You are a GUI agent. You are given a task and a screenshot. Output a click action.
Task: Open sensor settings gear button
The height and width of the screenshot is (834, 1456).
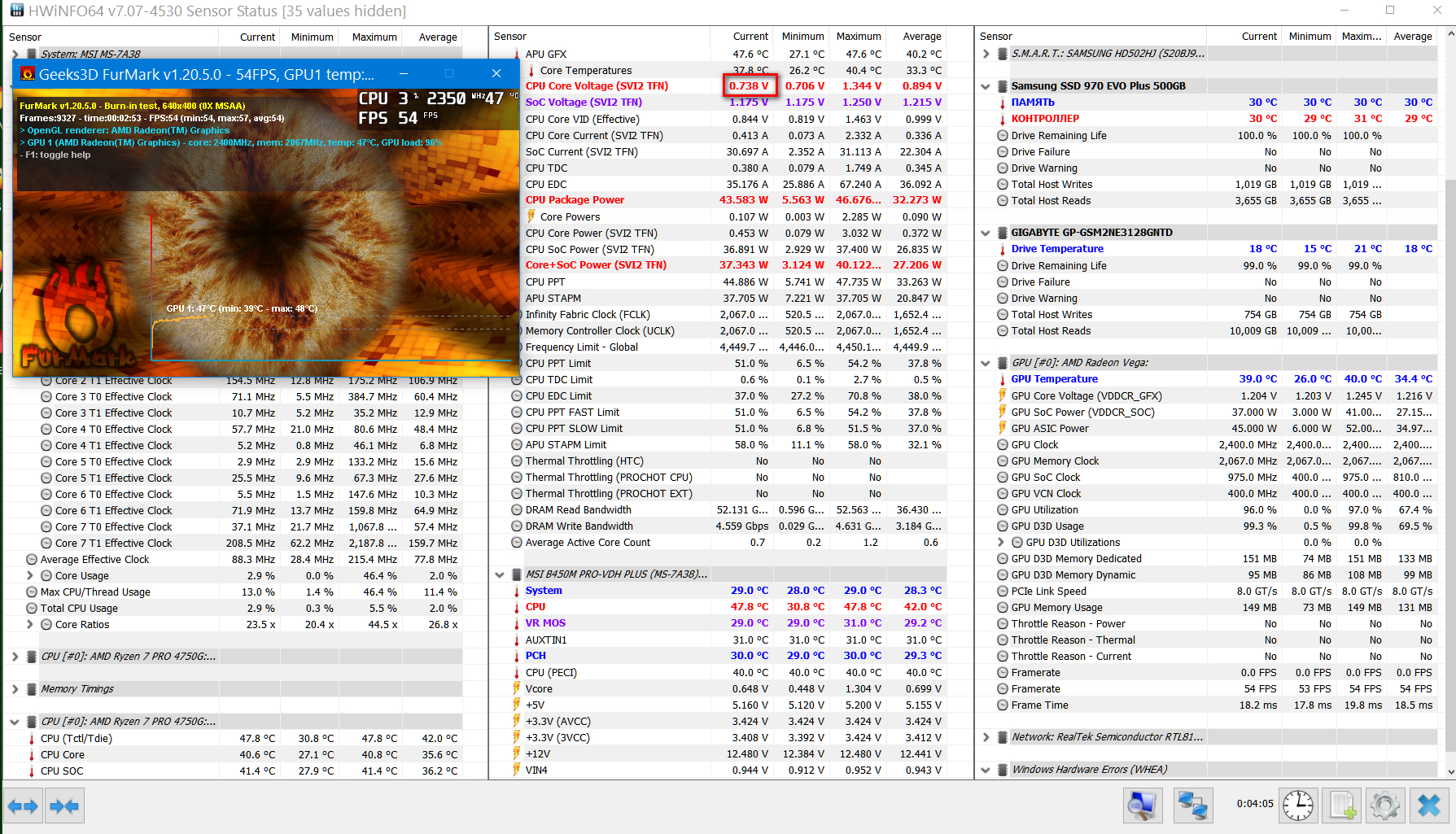pos(1385,806)
